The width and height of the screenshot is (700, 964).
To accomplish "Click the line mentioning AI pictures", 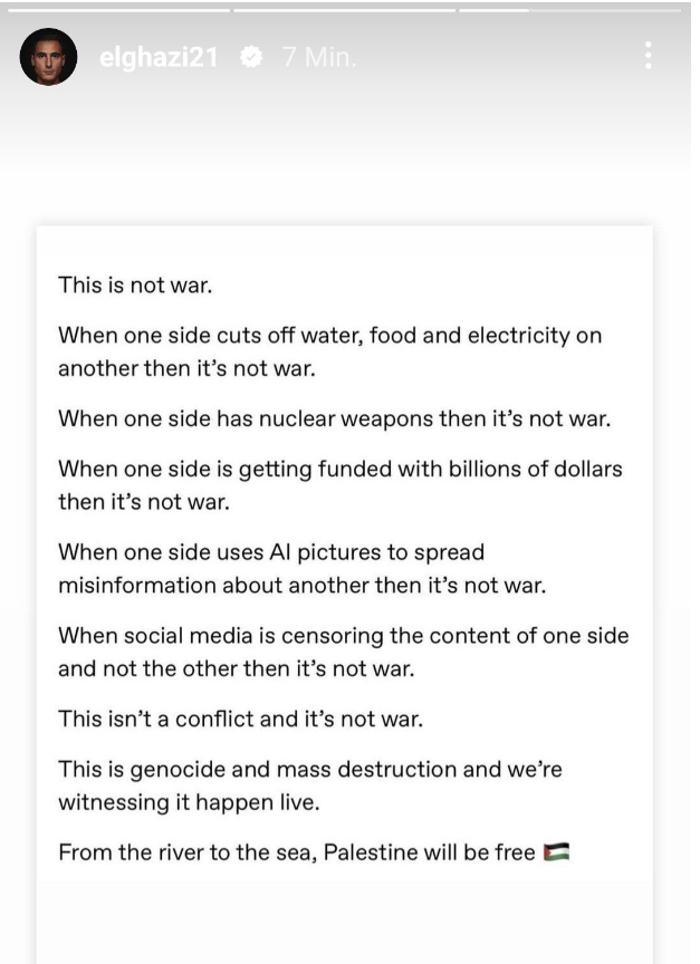I will click(272, 552).
